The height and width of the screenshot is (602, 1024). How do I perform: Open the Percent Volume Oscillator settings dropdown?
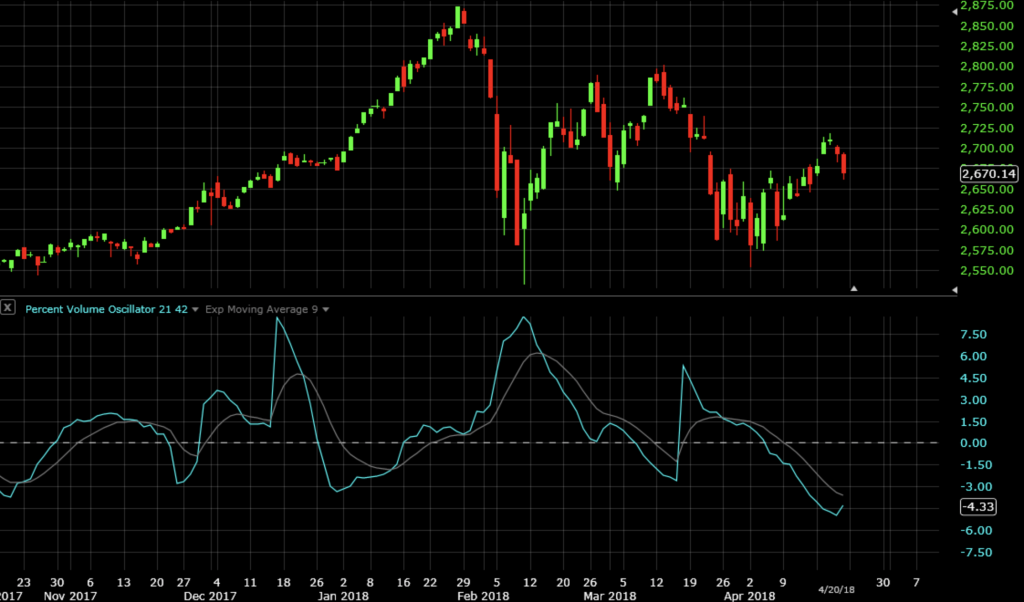click(196, 310)
